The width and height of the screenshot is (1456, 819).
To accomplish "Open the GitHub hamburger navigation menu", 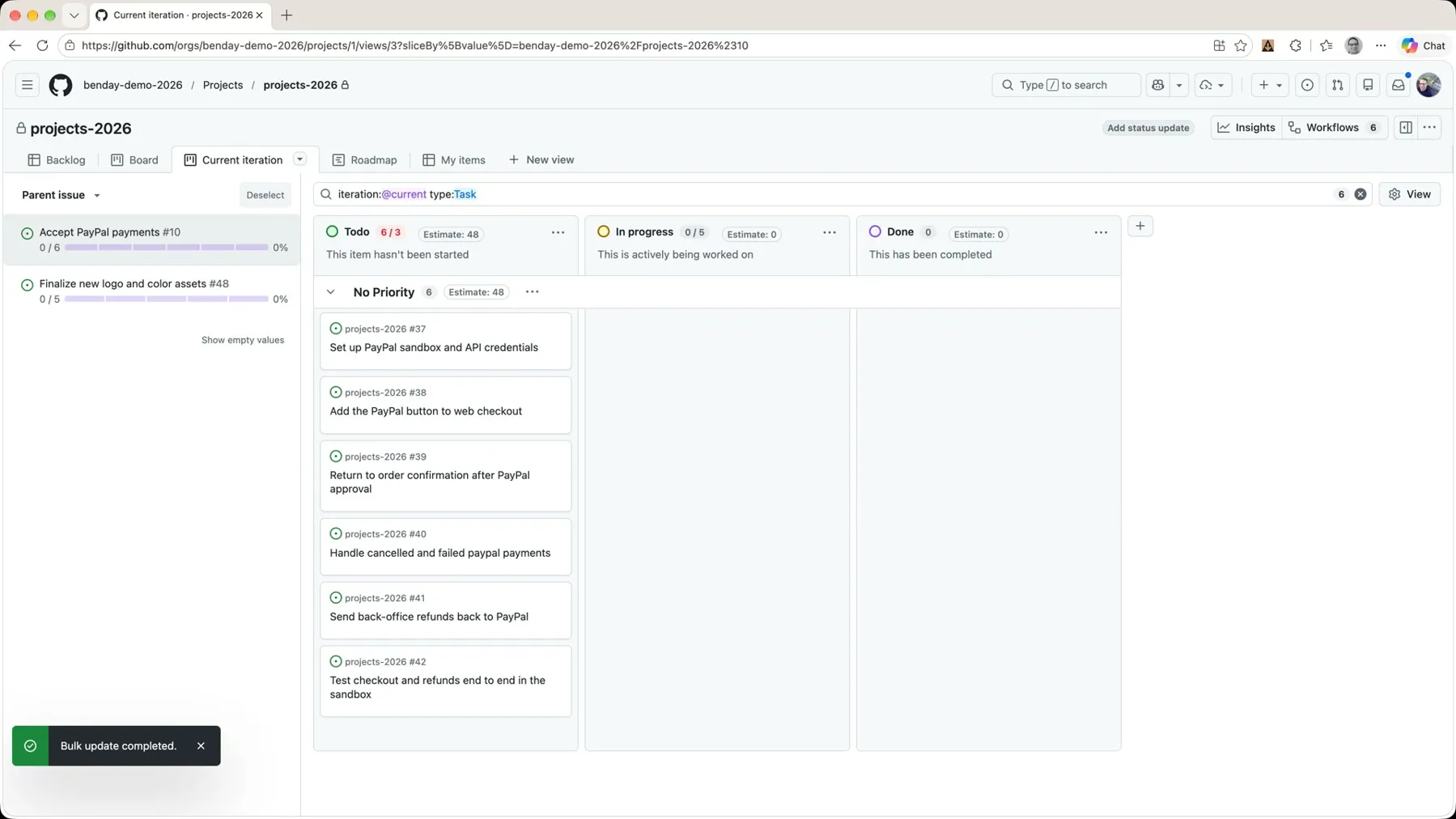I will point(27,85).
